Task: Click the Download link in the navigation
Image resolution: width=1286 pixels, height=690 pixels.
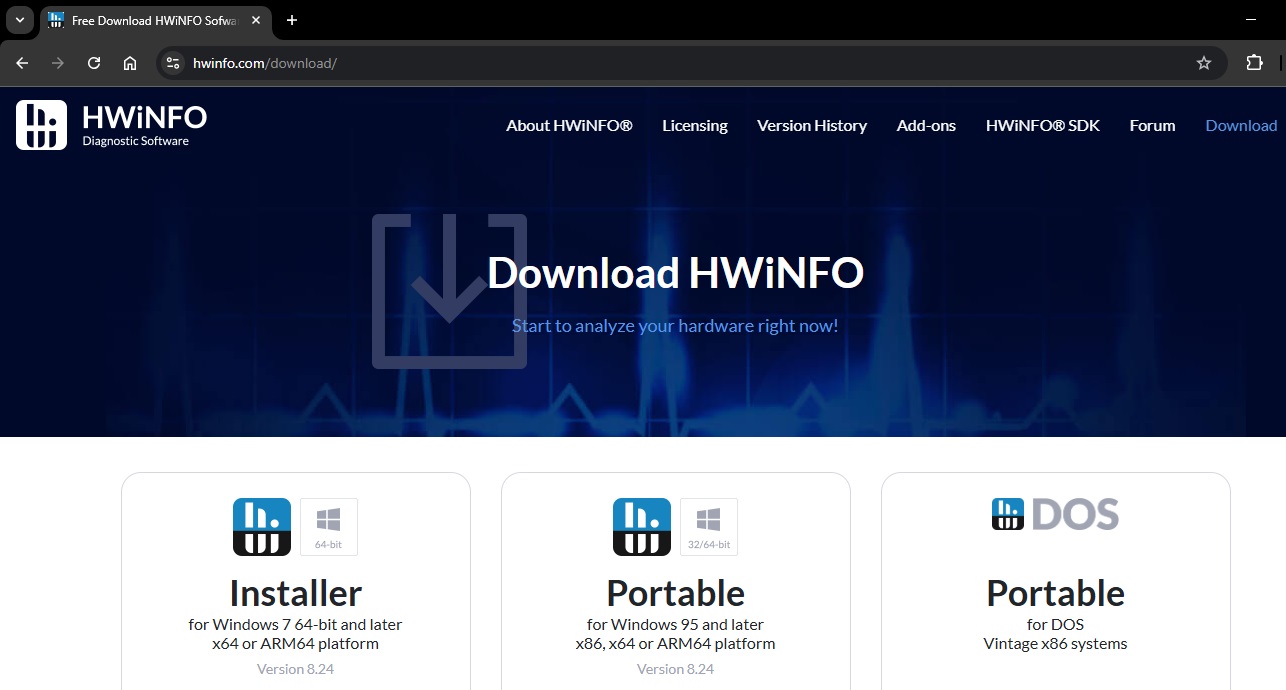Action: 1240,126
